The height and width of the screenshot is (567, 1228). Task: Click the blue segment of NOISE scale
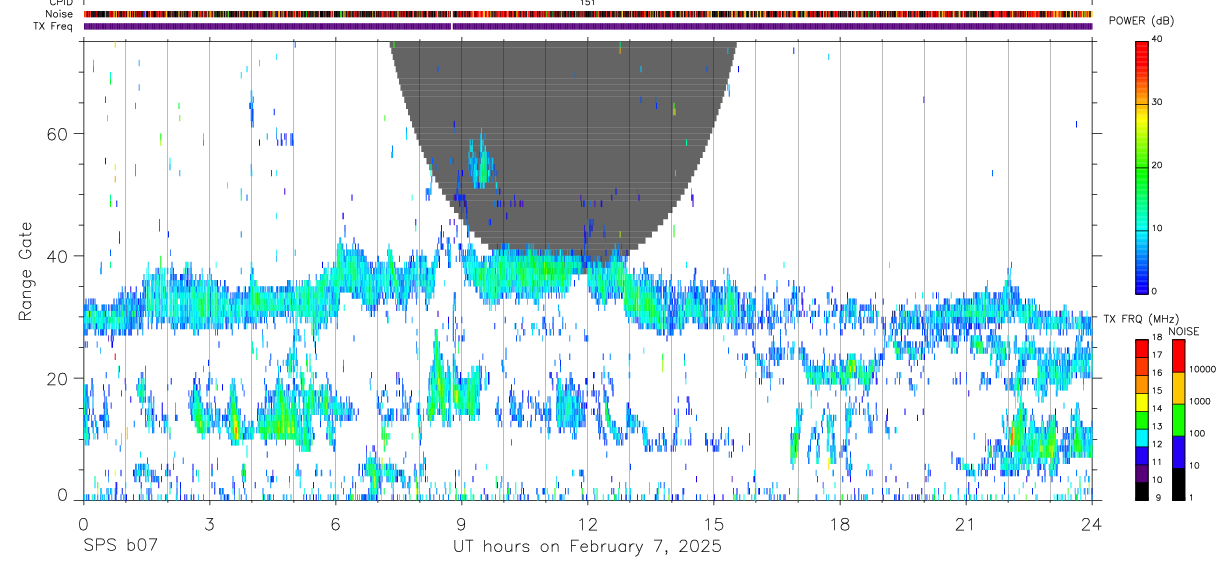pos(1178,452)
